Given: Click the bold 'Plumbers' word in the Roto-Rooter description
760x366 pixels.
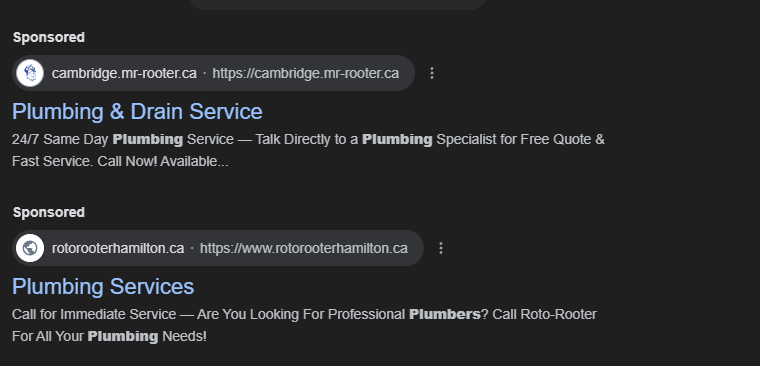Looking at the screenshot, I should pos(444,314).
